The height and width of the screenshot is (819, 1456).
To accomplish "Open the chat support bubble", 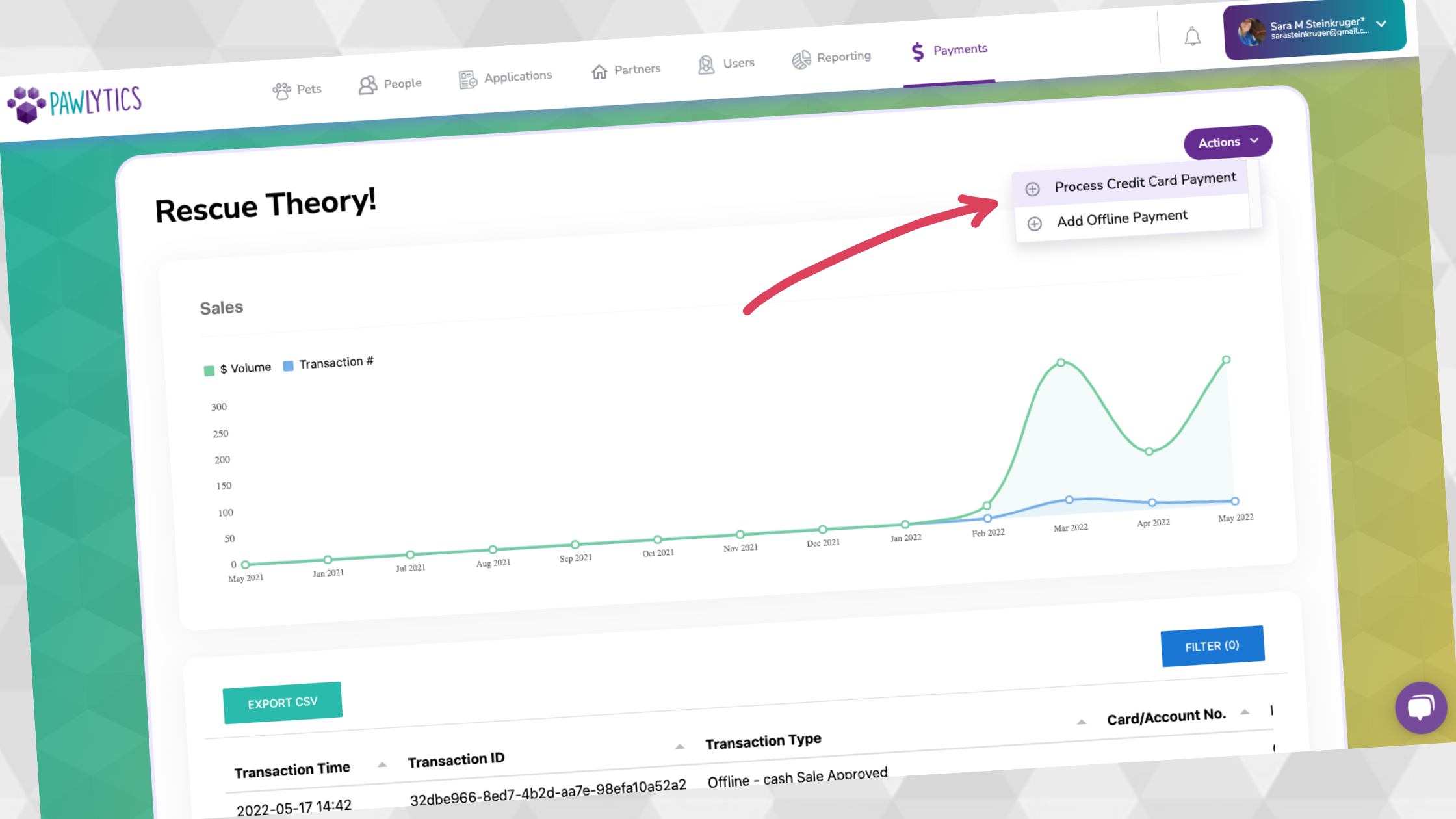I will tap(1421, 707).
